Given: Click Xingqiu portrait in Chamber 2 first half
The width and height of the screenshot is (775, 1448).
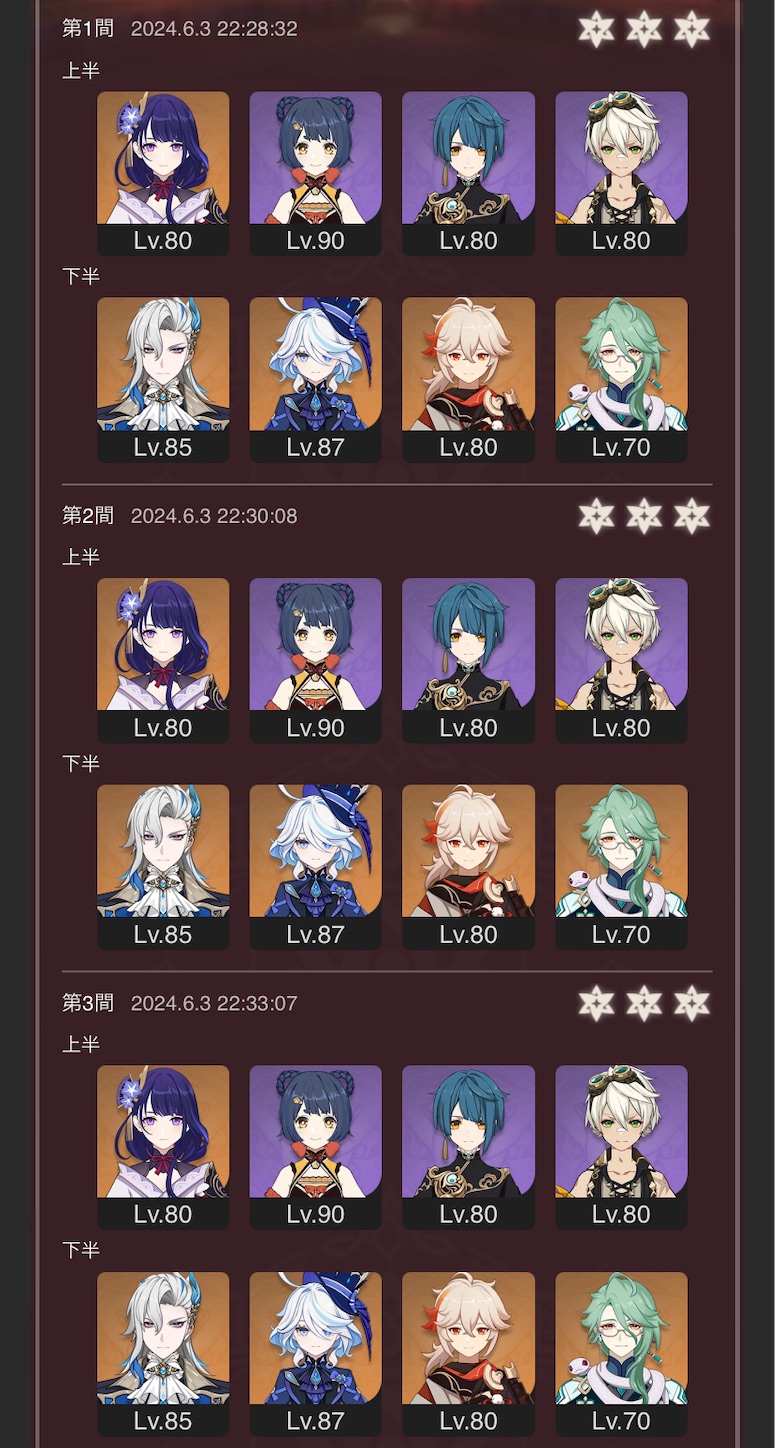Looking at the screenshot, I should [468, 660].
